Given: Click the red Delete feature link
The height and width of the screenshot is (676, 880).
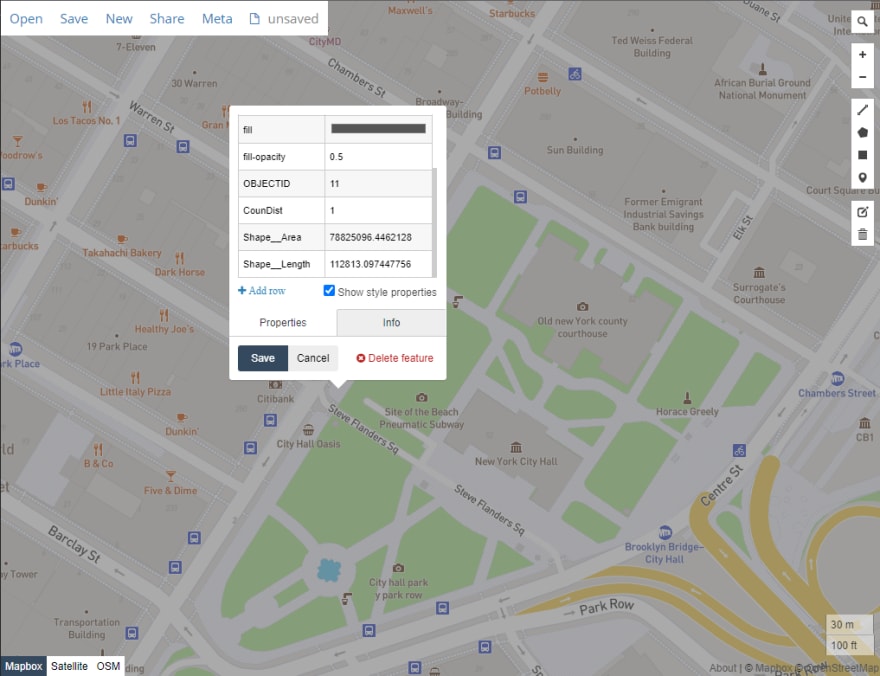Looking at the screenshot, I should [395, 358].
